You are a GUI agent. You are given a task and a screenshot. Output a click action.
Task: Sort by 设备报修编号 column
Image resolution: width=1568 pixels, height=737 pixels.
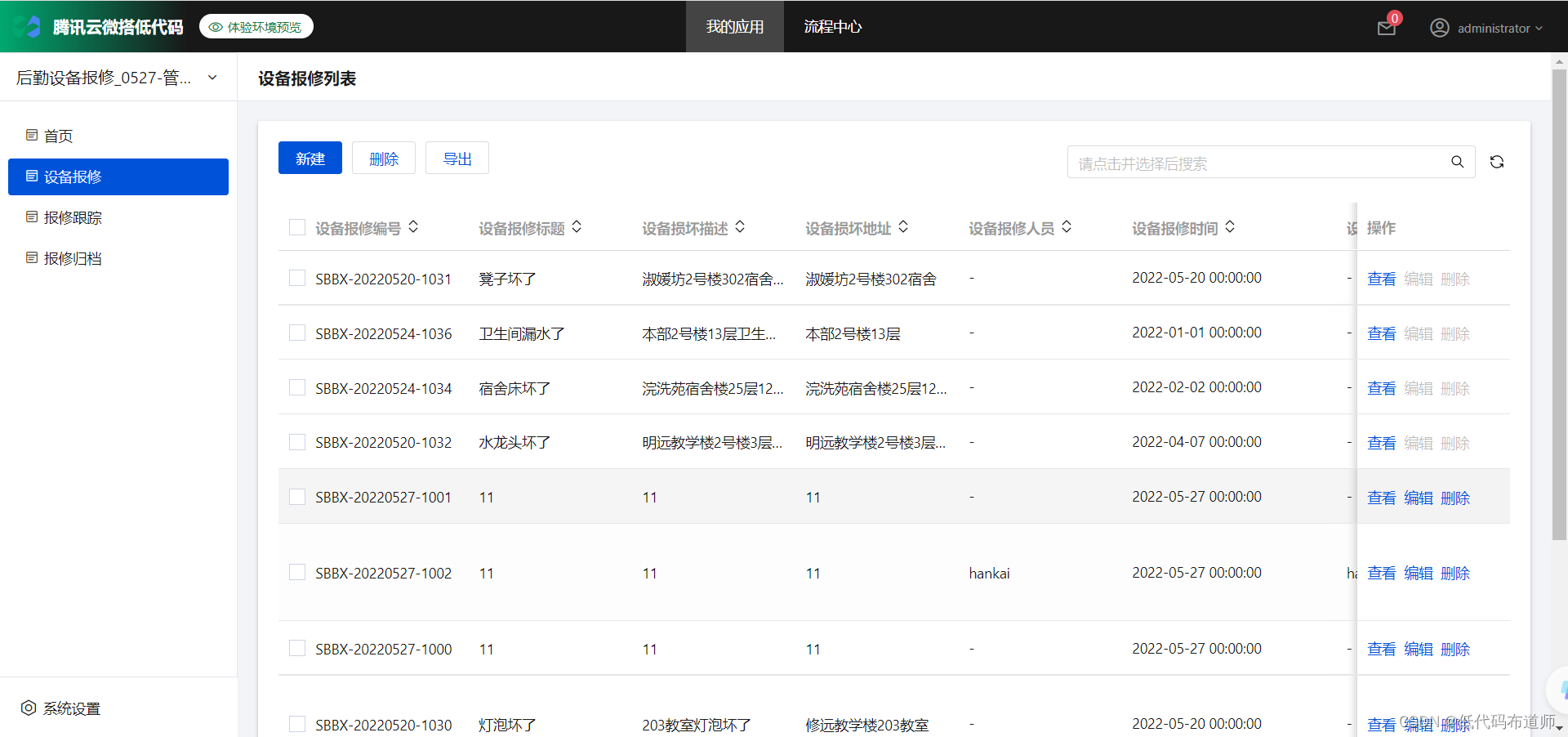click(x=413, y=227)
